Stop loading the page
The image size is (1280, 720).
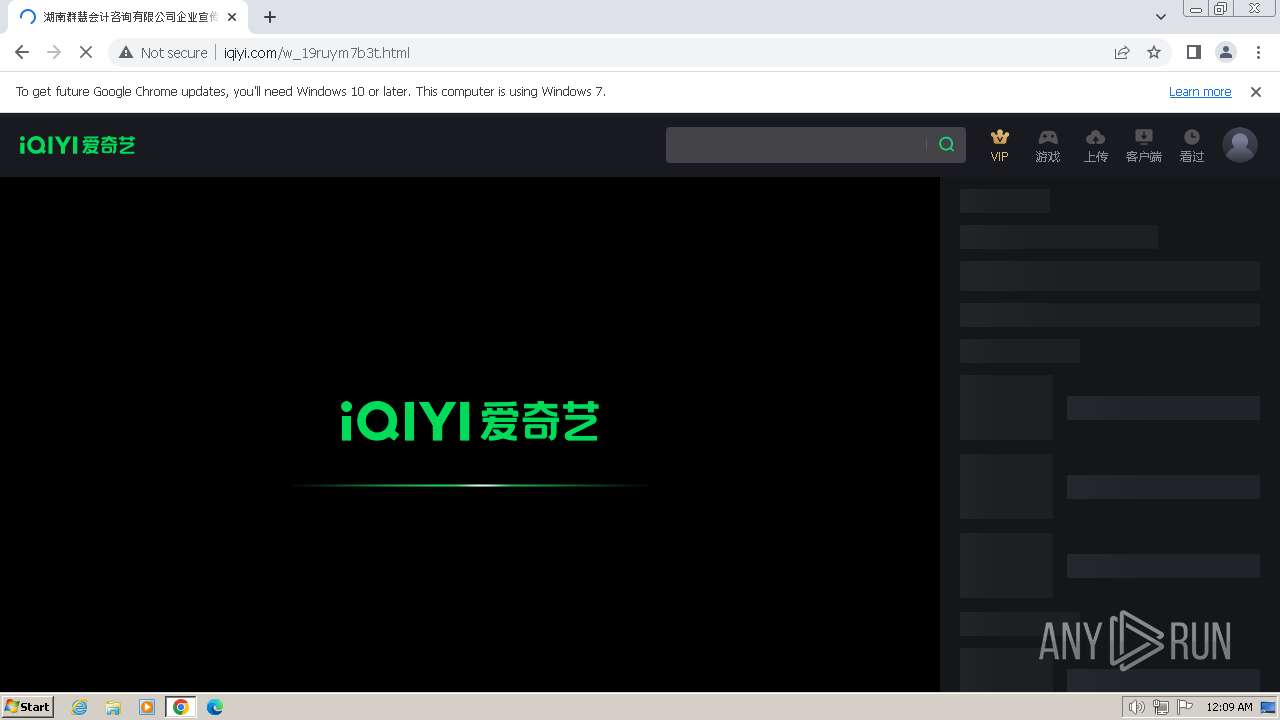[x=86, y=53]
